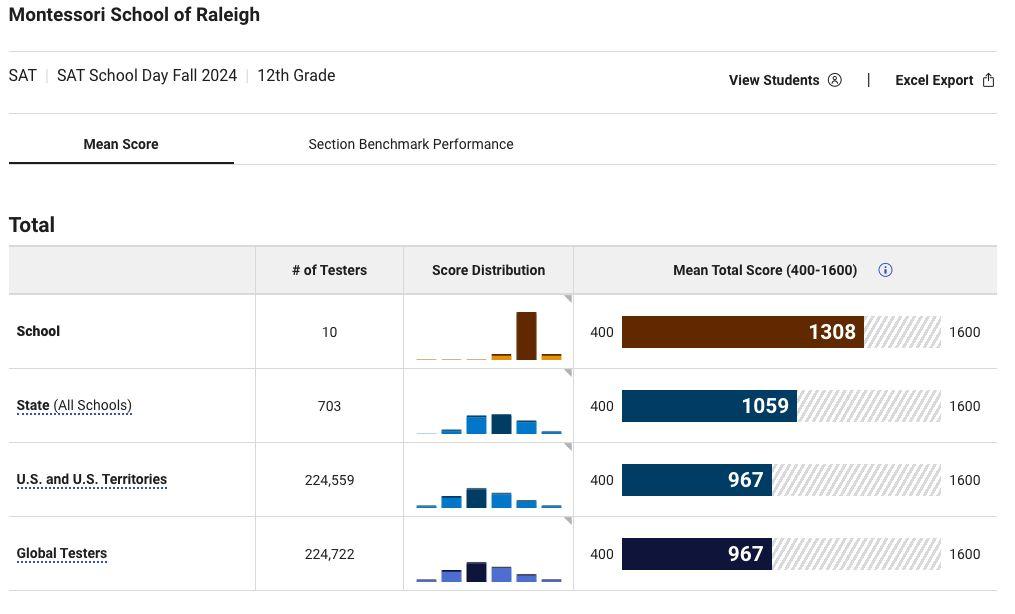Click the Excel Export button
Viewport: 1015px width, 614px height.
coord(944,80)
